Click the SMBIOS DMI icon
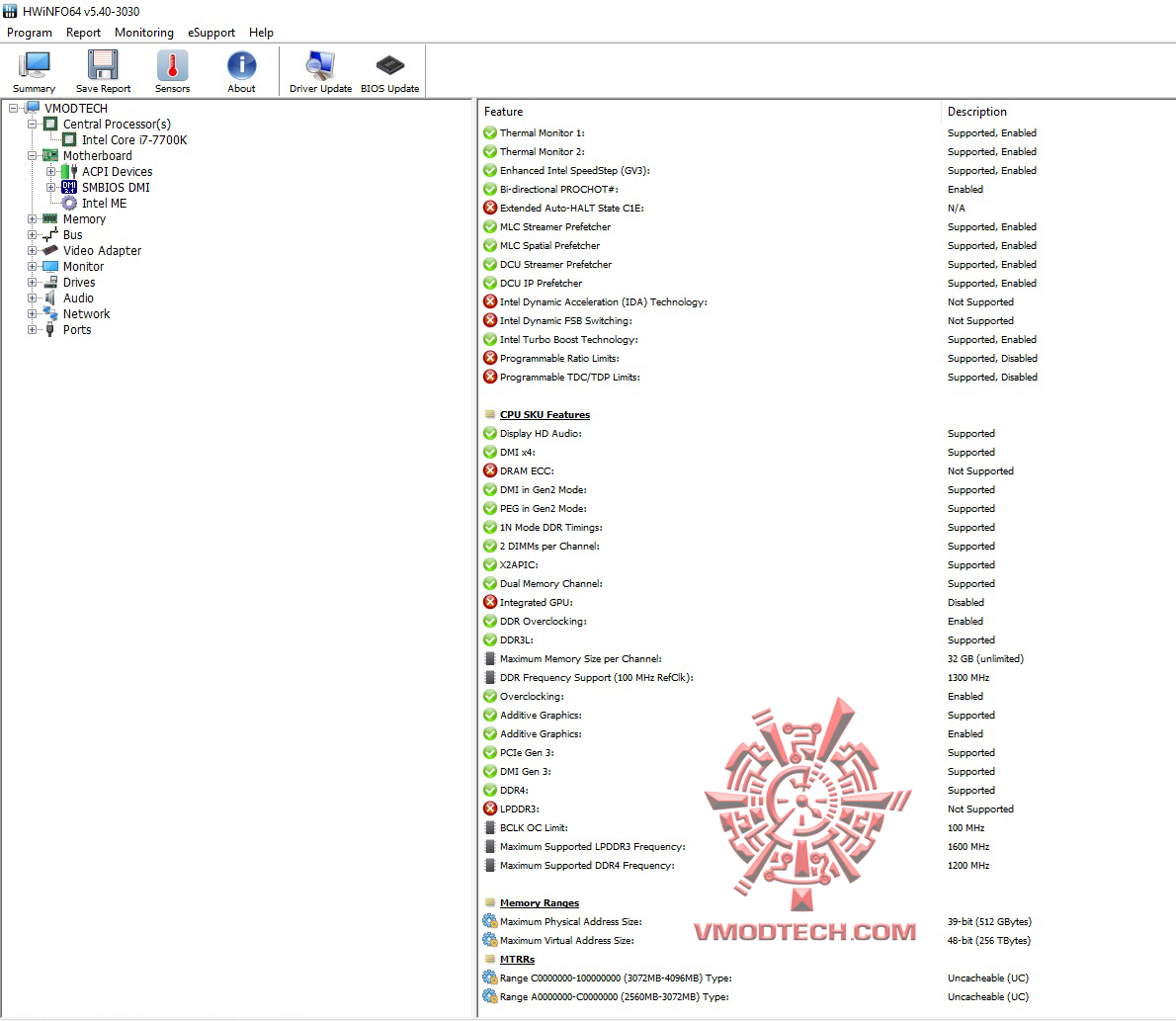Screen dimensions: 1176x1021 coord(69,187)
